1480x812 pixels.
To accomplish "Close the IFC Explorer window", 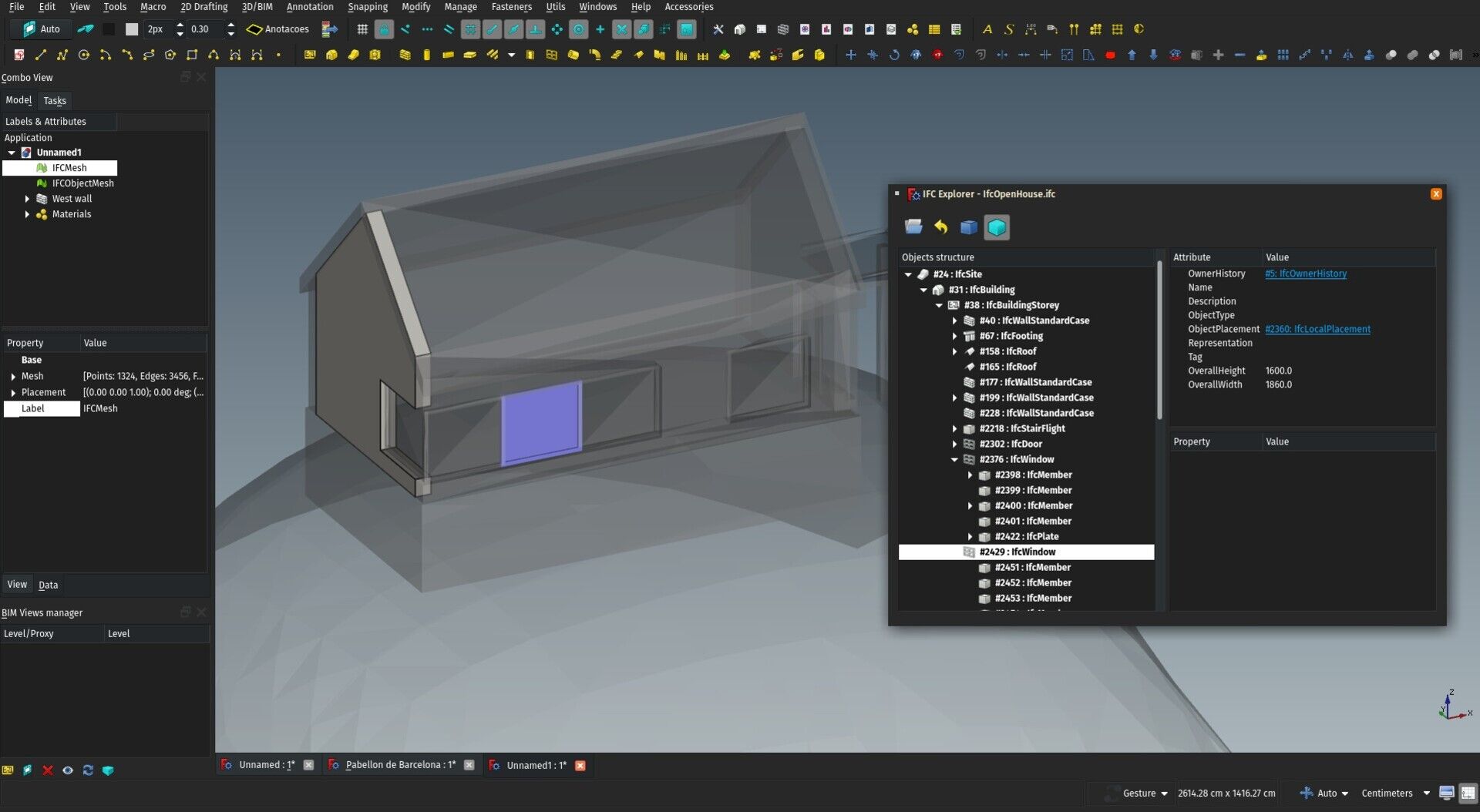I will click(x=1436, y=194).
